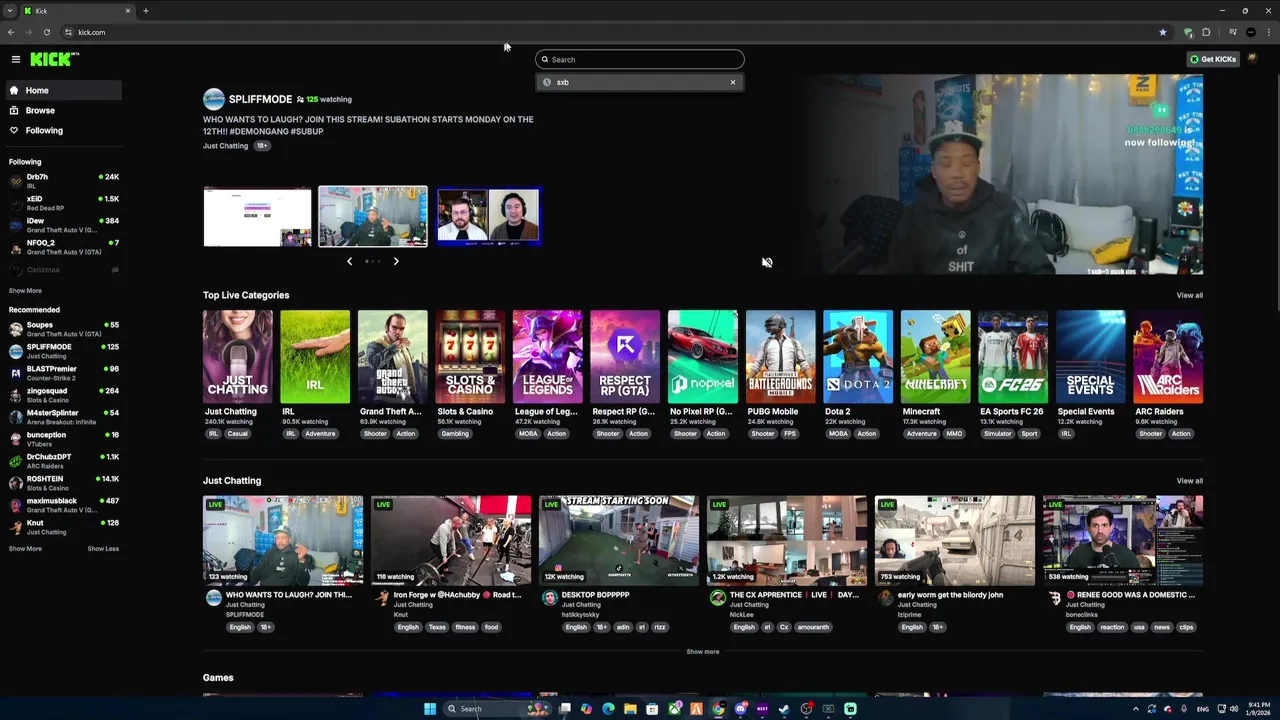Expand Following list with Show More
The image size is (1280, 720).
click(25, 291)
